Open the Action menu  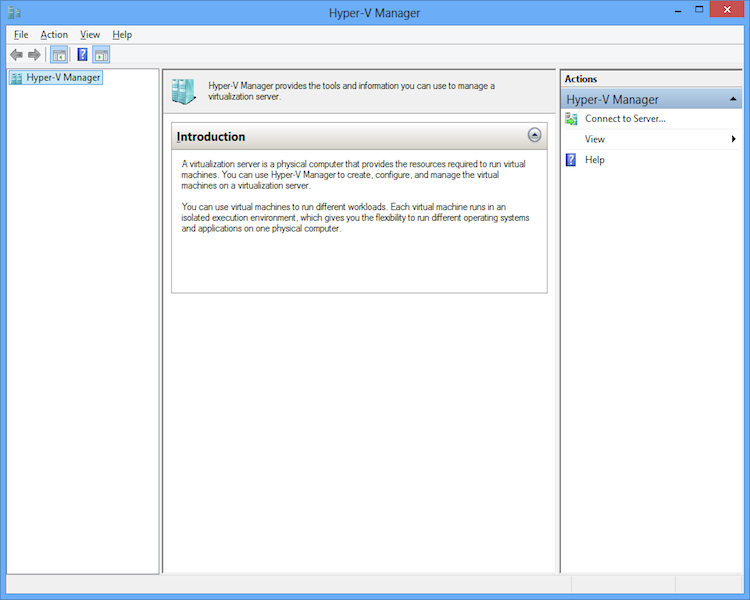pyautogui.click(x=54, y=35)
